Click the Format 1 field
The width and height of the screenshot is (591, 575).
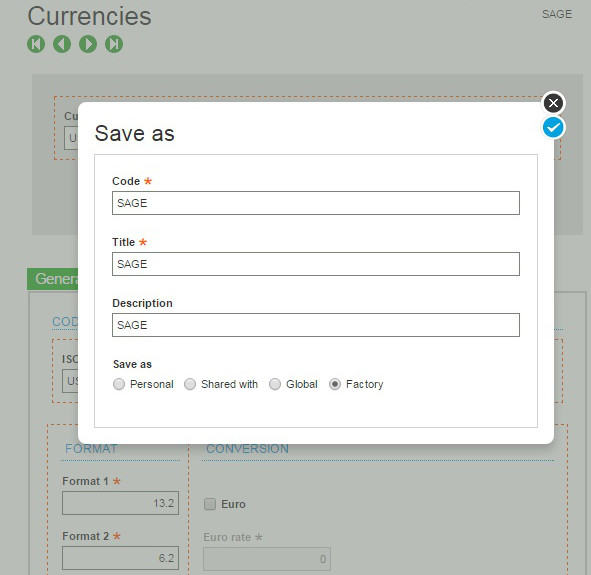click(120, 503)
